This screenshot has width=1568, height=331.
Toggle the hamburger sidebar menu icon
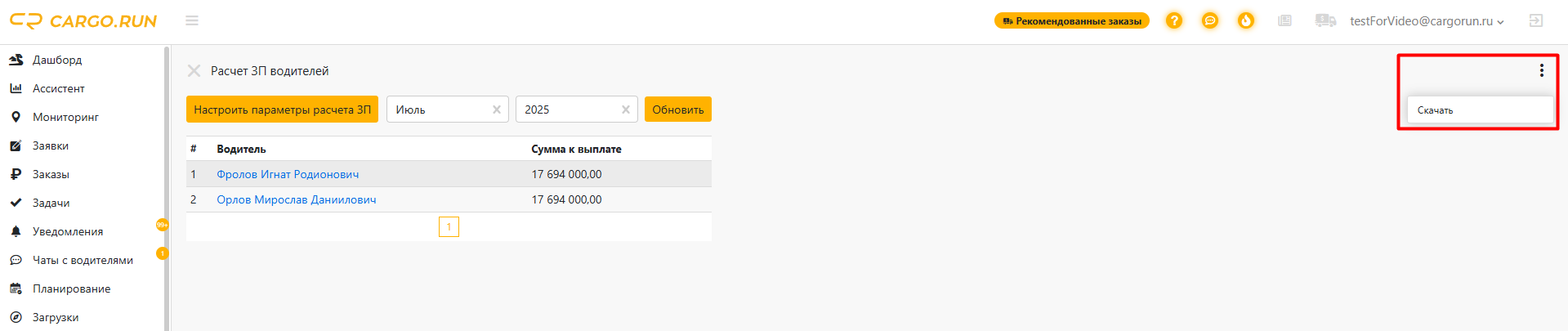click(x=192, y=20)
